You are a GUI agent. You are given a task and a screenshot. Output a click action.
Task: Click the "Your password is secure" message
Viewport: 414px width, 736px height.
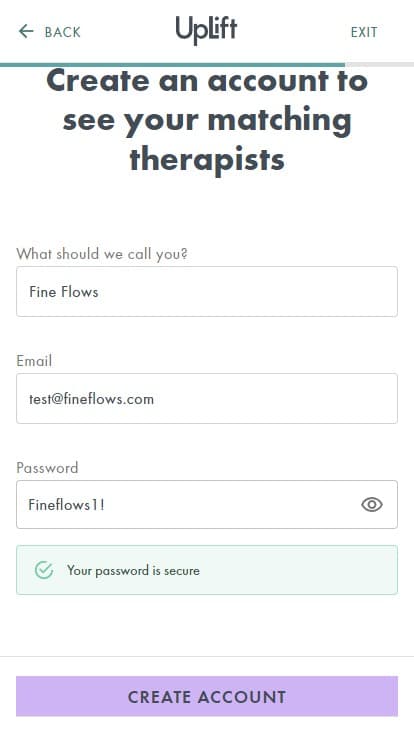(133, 570)
